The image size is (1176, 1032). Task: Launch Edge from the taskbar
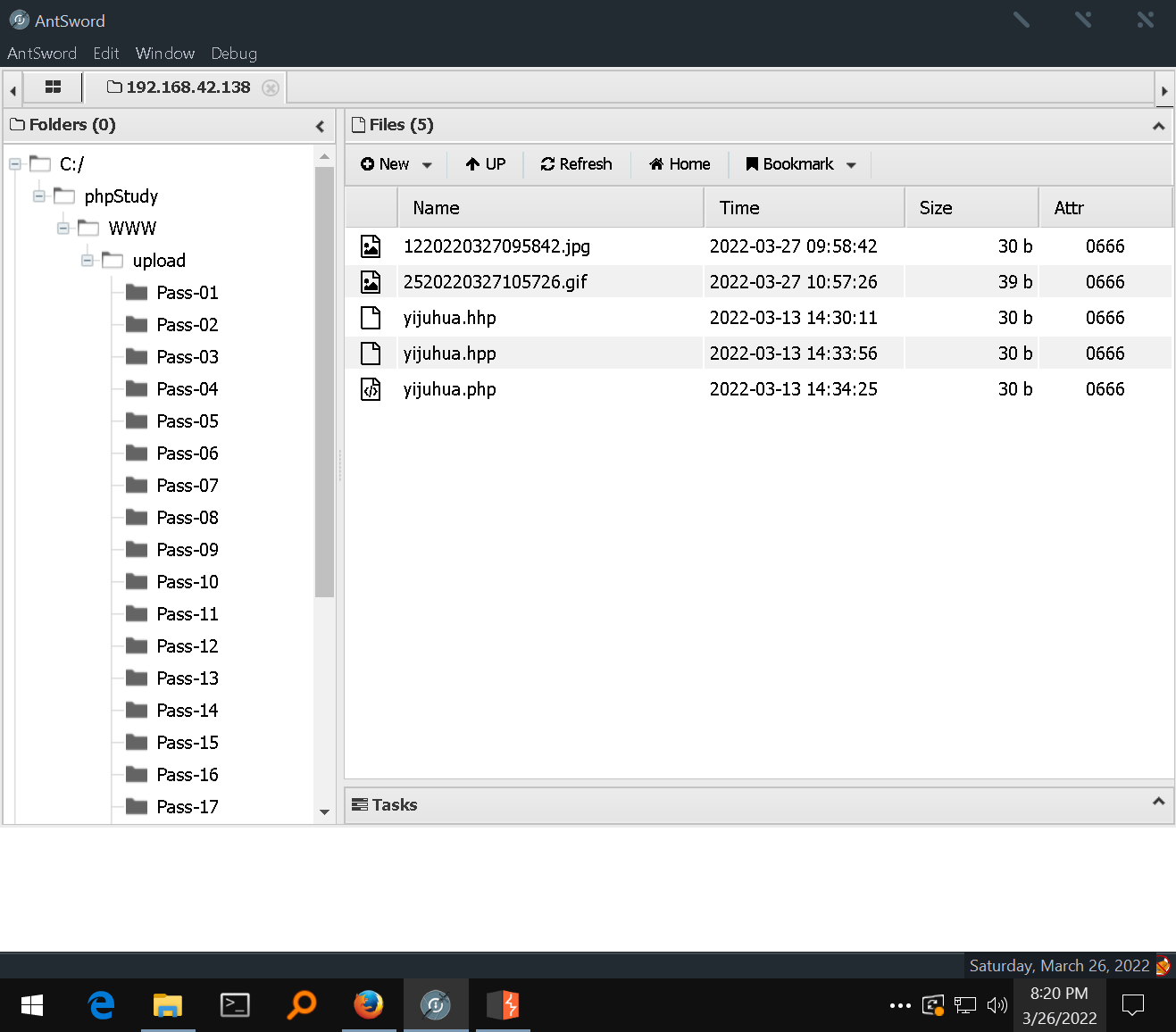(101, 1005)
